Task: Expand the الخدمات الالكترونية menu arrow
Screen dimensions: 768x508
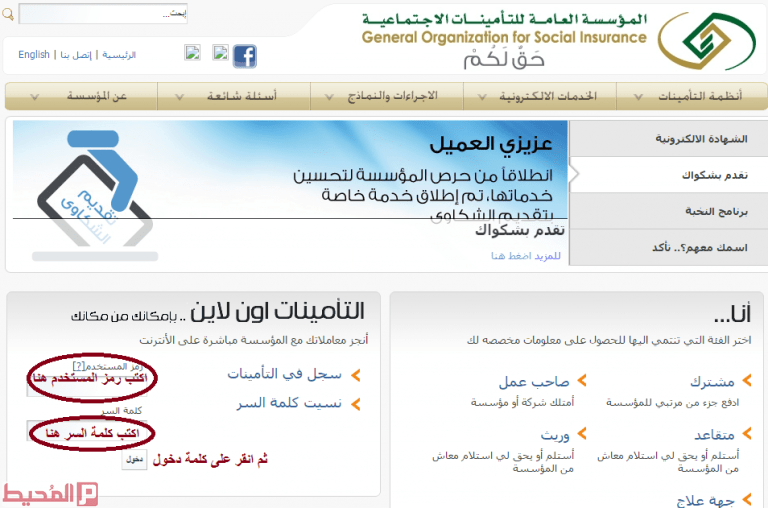Action: (482, 97)
